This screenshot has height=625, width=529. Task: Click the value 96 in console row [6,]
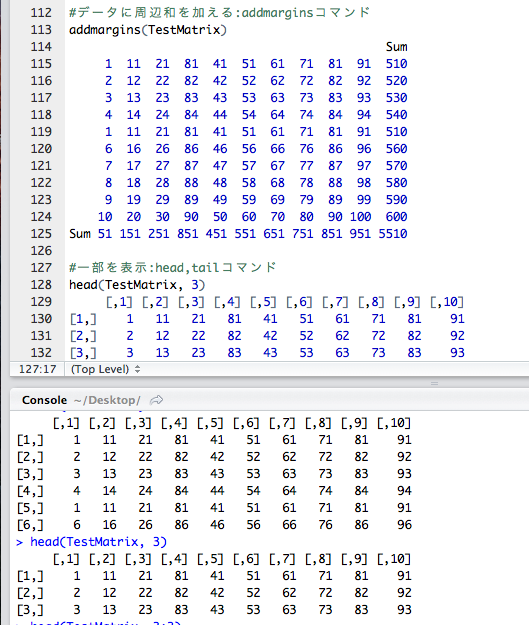(x=404, y=525)
